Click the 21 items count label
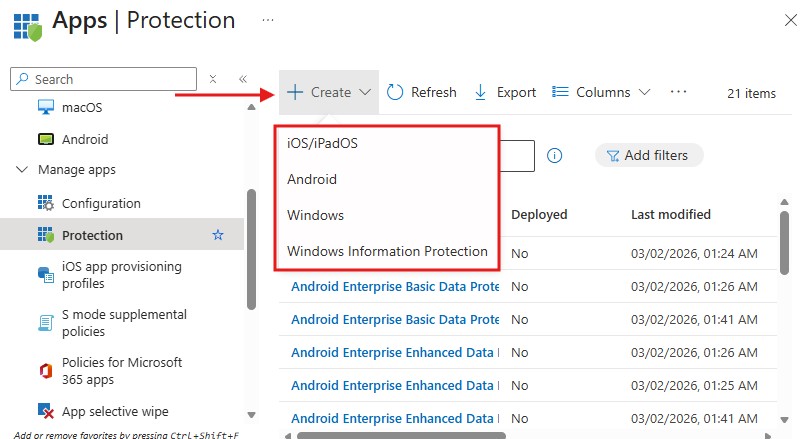The image size is (804, 439). point(751,93)
